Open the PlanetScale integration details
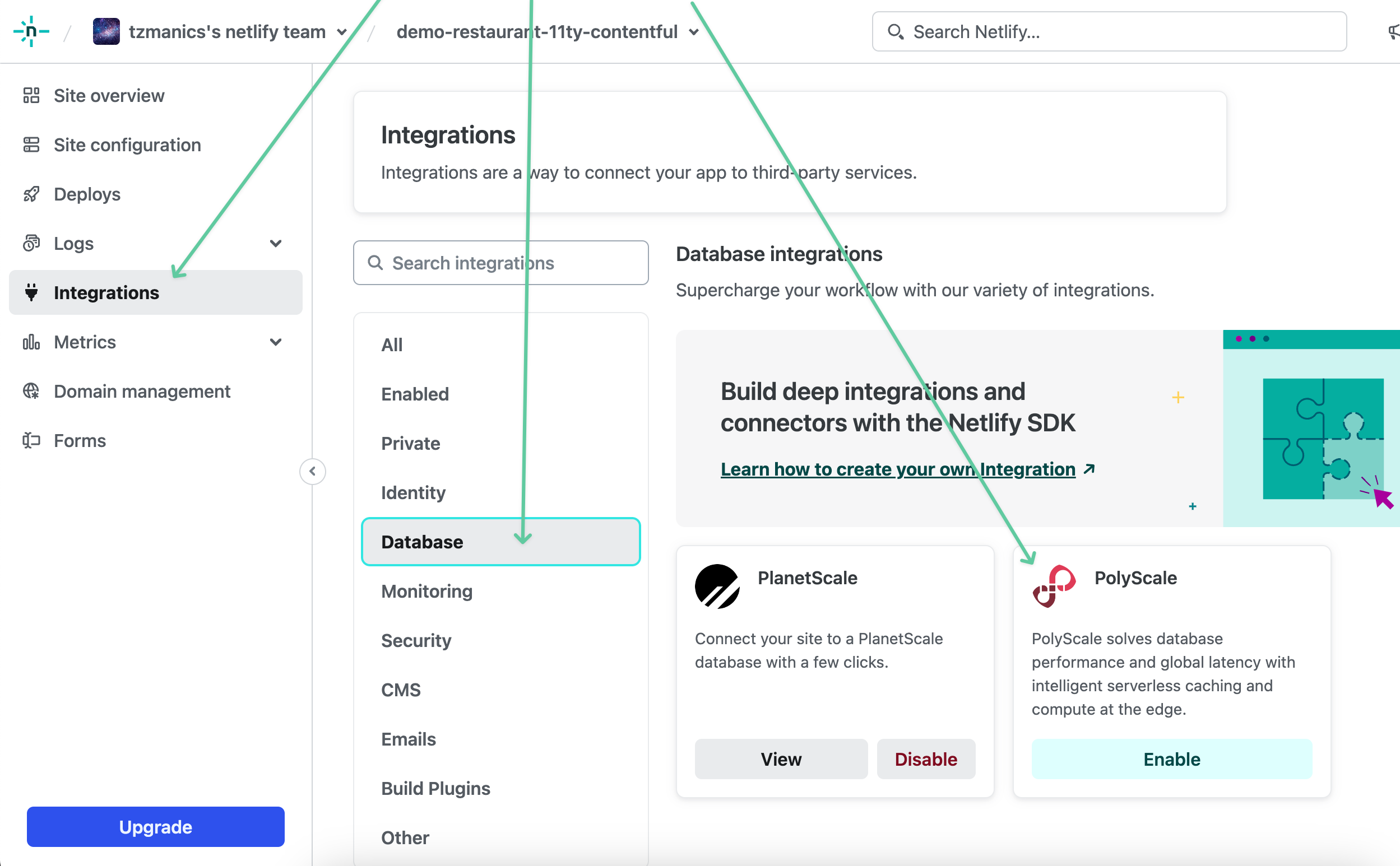 [x=781, y=759]
